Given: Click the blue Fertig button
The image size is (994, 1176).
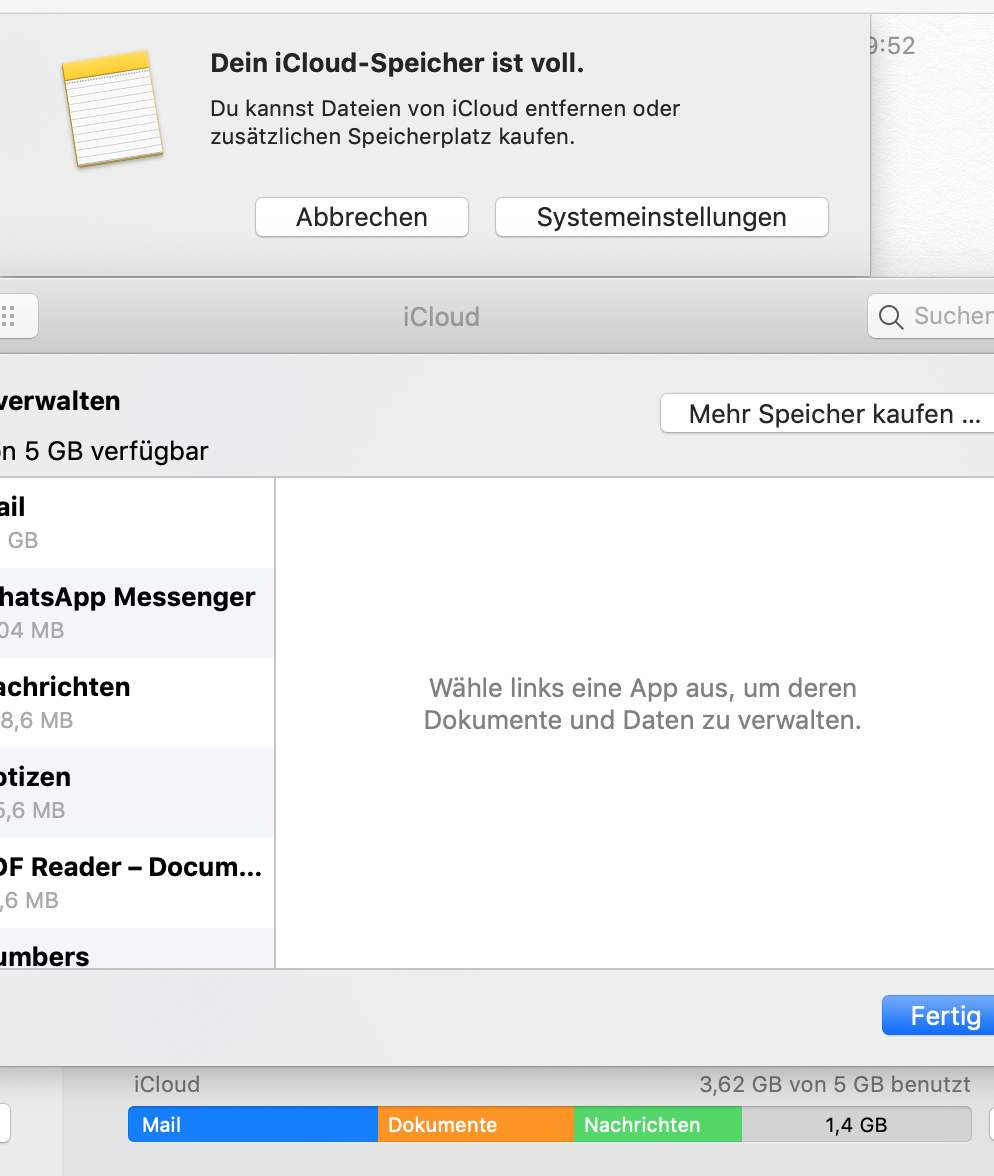Looking at the screenshot, I should click(x=938, y=1016).
